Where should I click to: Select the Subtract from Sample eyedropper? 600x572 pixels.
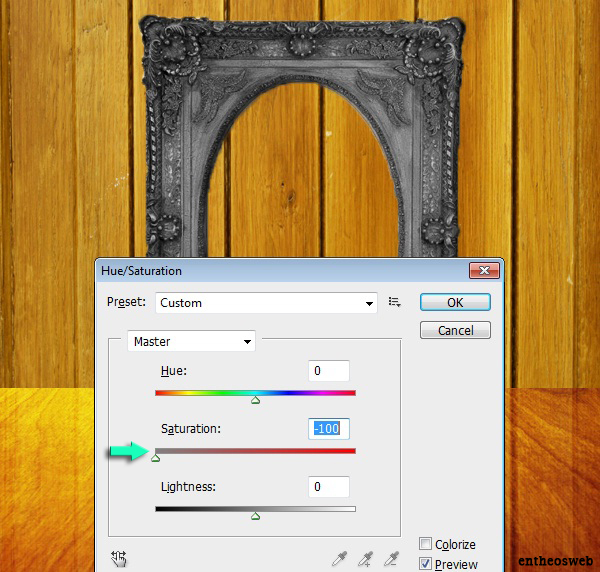(391, 559)
